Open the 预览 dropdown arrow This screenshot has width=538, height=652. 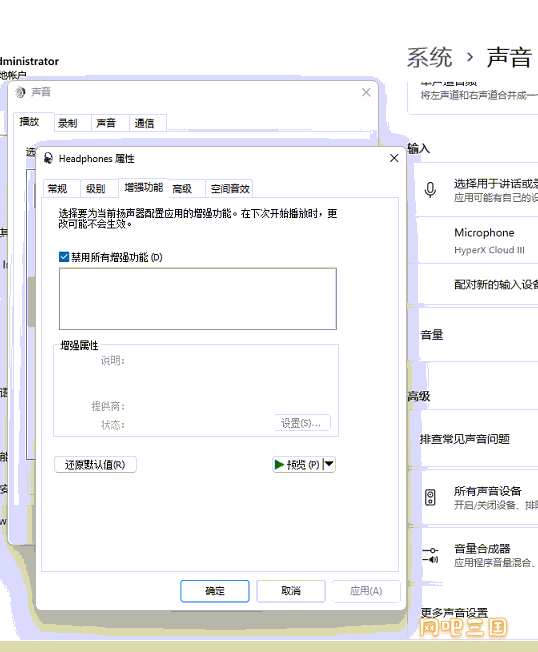click(x=329, y=464)
